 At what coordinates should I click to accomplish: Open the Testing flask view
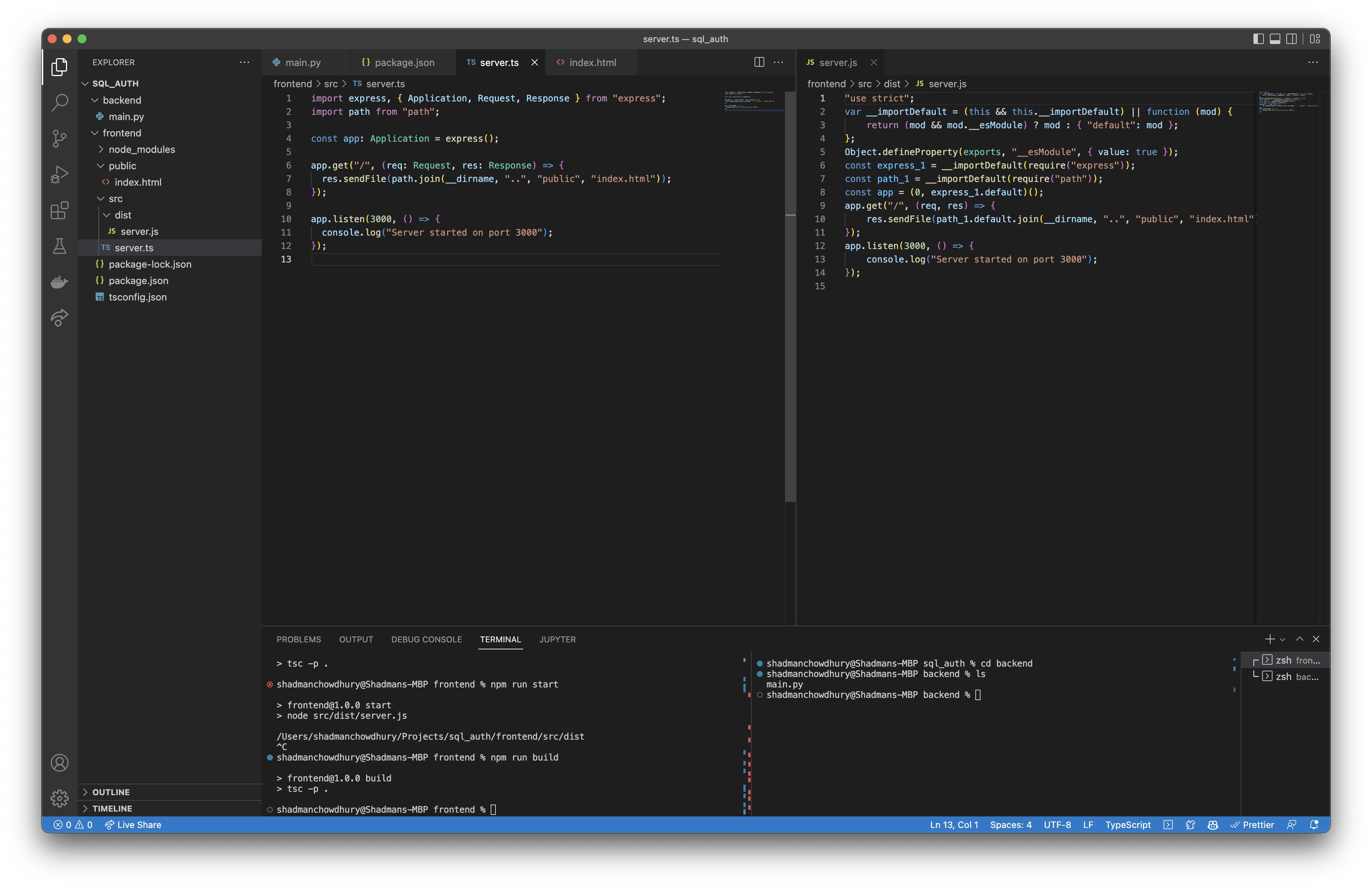(x=59, y=246)
